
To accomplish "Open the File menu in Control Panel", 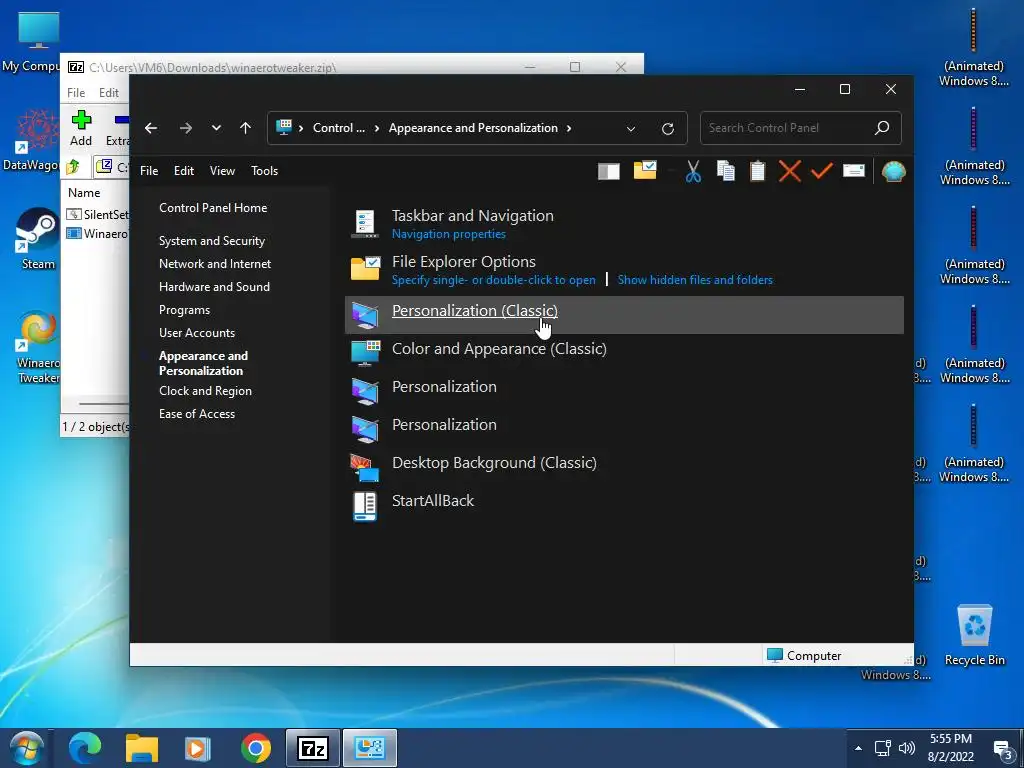I will pyautogui.click(x=149, y=170).
